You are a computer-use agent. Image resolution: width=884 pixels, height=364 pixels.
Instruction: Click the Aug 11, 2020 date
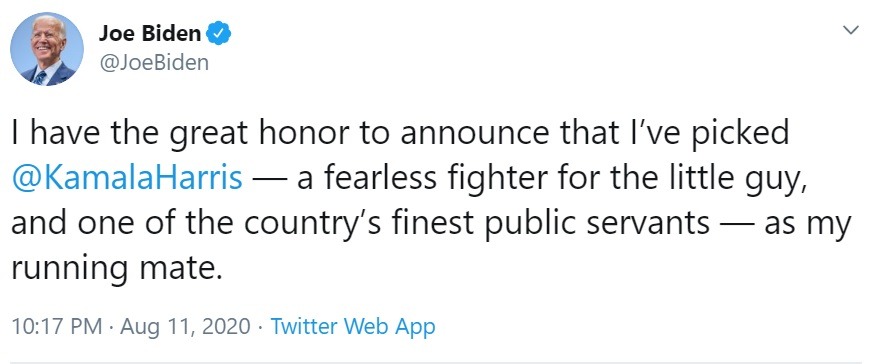pyautogui.click(x=185, y=327)
